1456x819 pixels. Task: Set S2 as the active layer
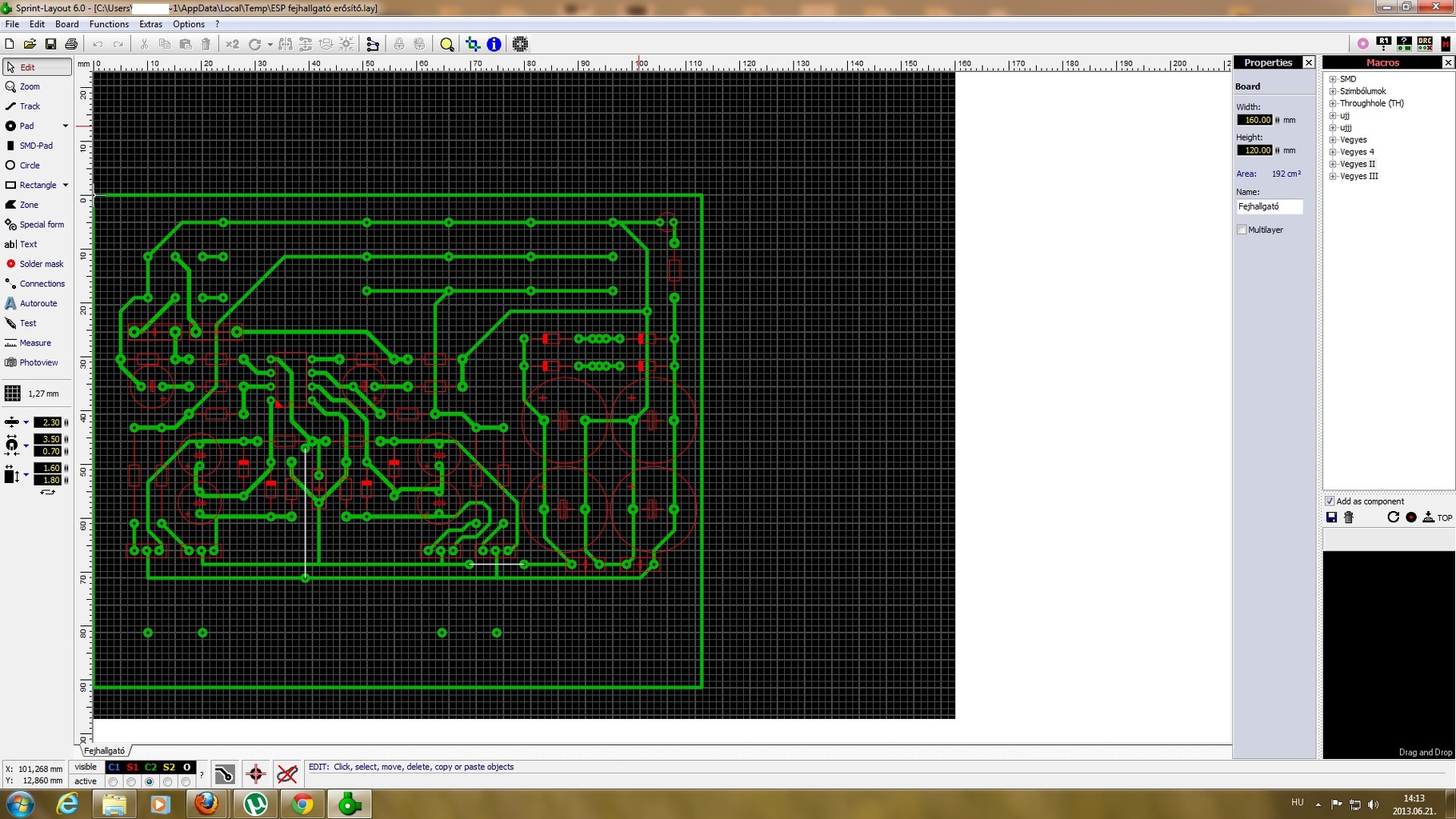[x=168, y=782]
